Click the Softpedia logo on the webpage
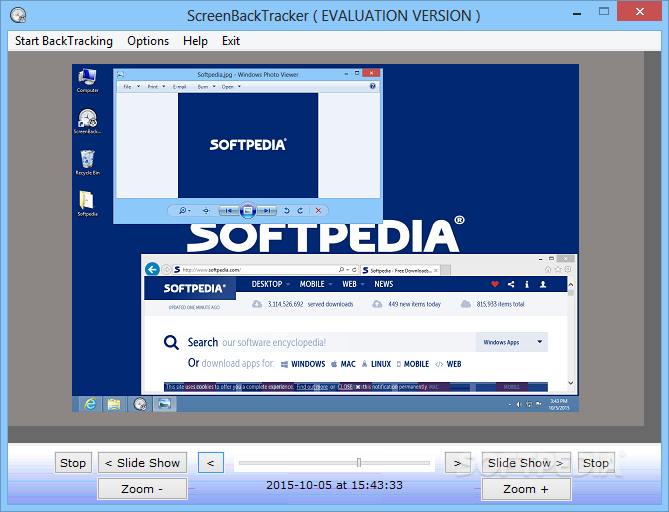The width and height of the screenshot is (669, 512). [x=194, y=288]
